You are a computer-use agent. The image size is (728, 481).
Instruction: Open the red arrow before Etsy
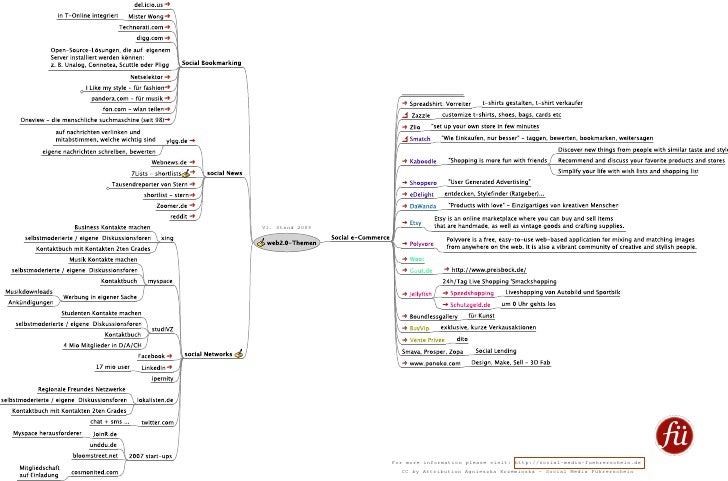point(404,222)
